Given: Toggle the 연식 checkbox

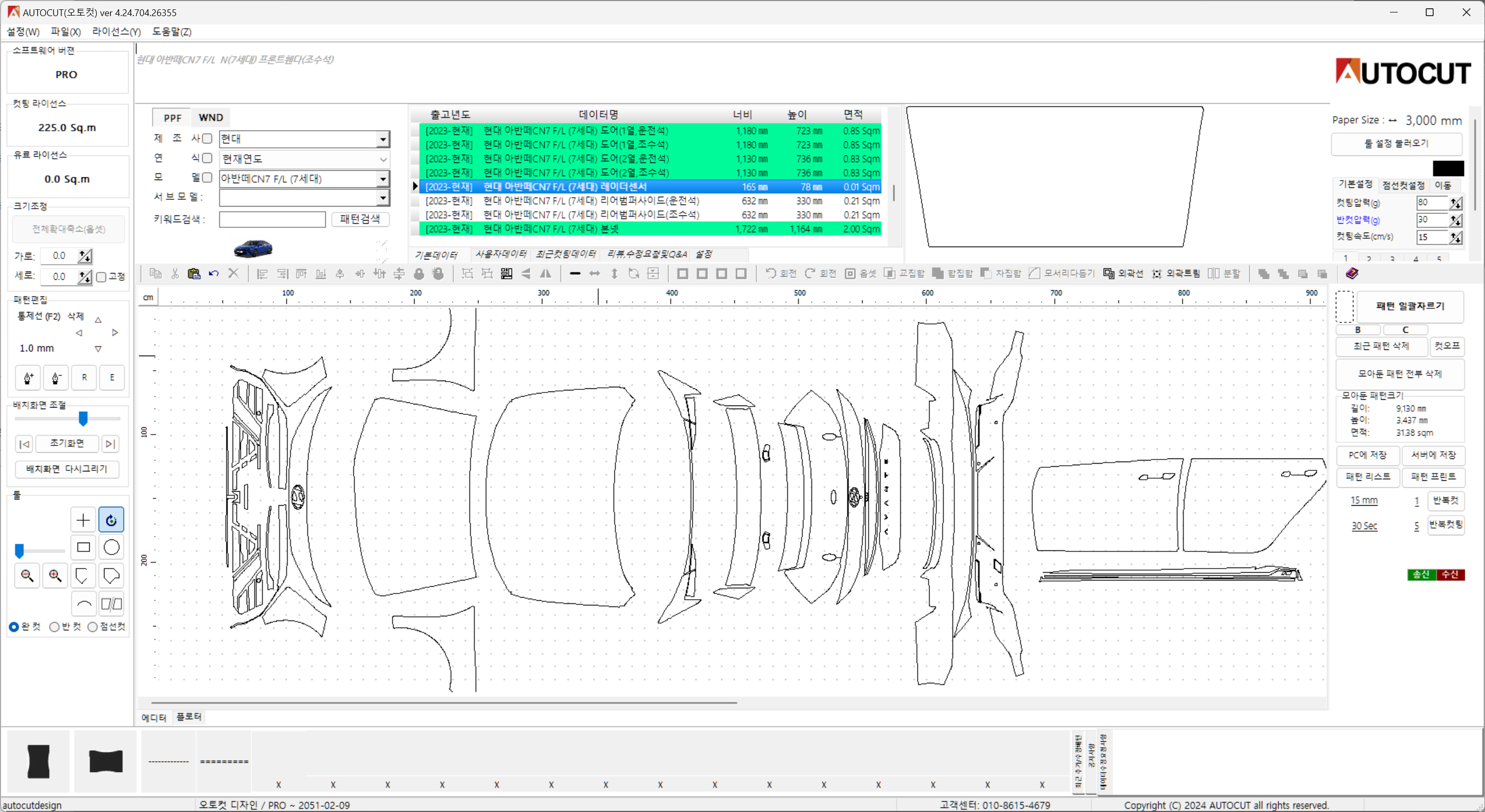Looking at the screenshot, I should click(208, 158).
